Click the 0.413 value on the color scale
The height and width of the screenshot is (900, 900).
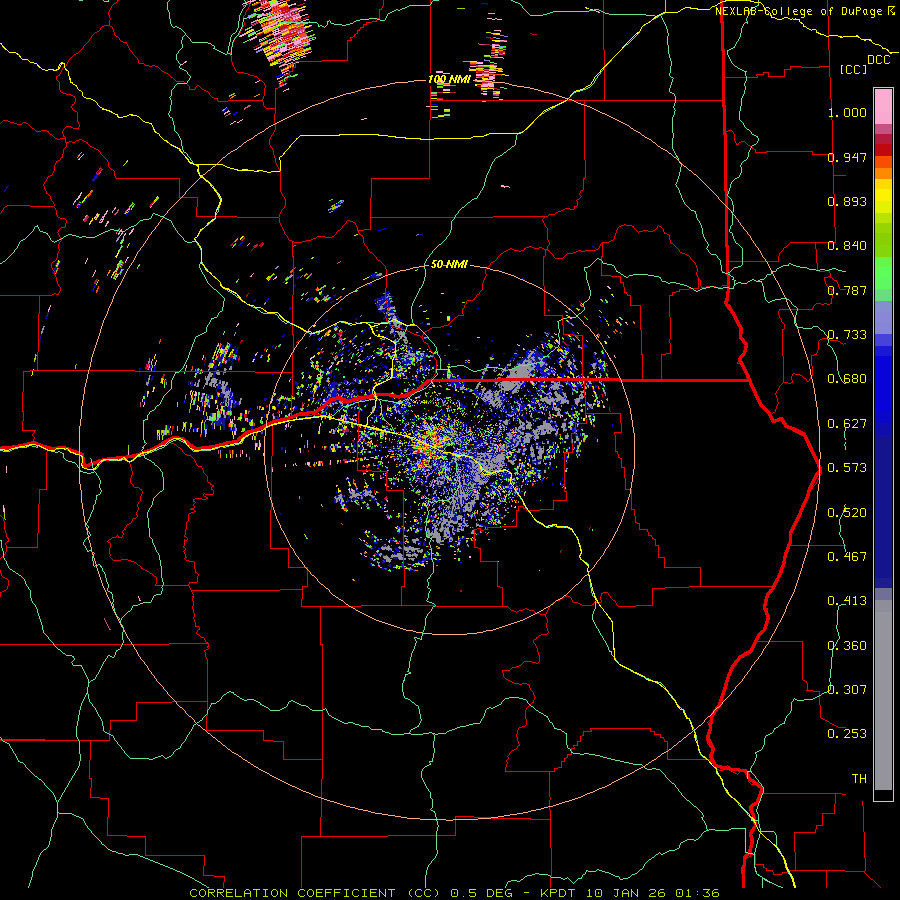coord(847,601)
